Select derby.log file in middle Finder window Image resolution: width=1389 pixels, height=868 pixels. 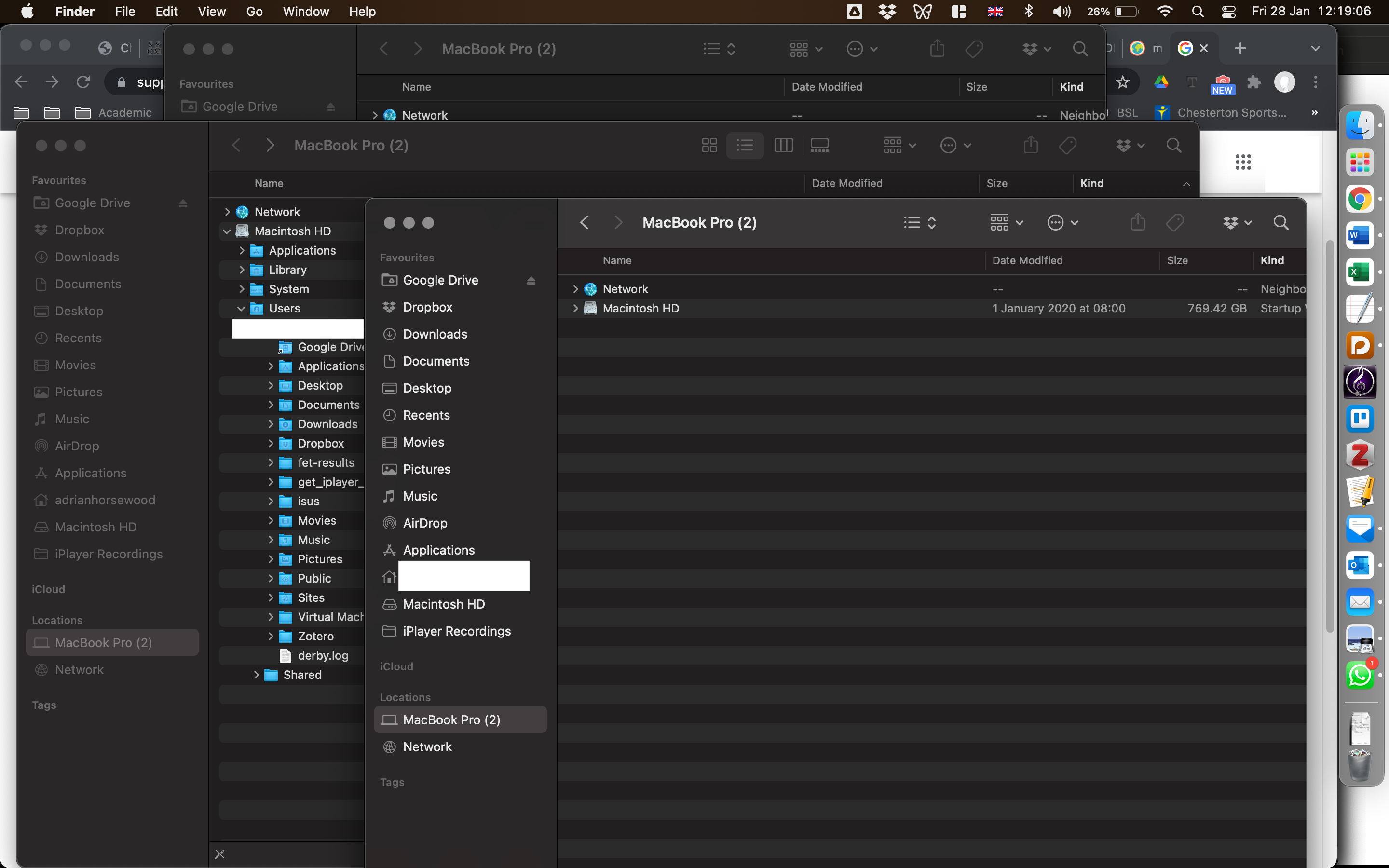(x=323, y=656)
